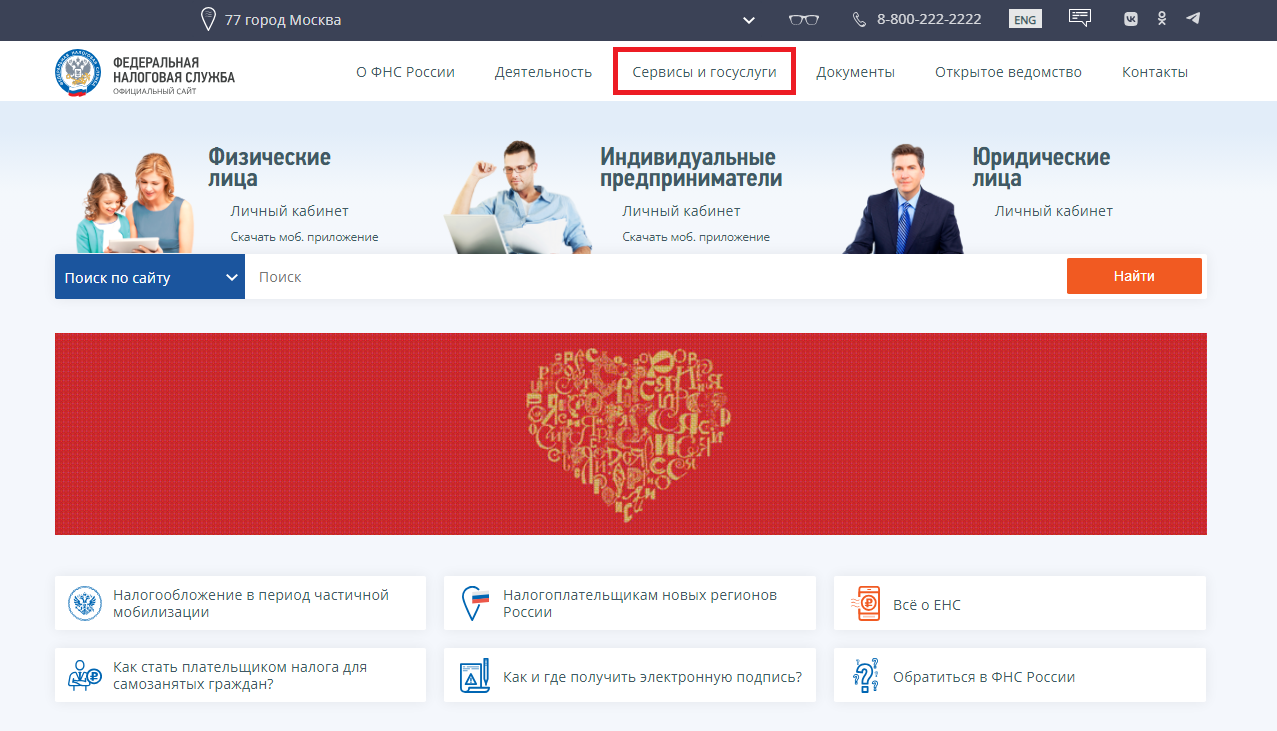The height and width of the screenshot is (731, 1277).
Task: Click the red heart banner
Action: click(630, 434)
